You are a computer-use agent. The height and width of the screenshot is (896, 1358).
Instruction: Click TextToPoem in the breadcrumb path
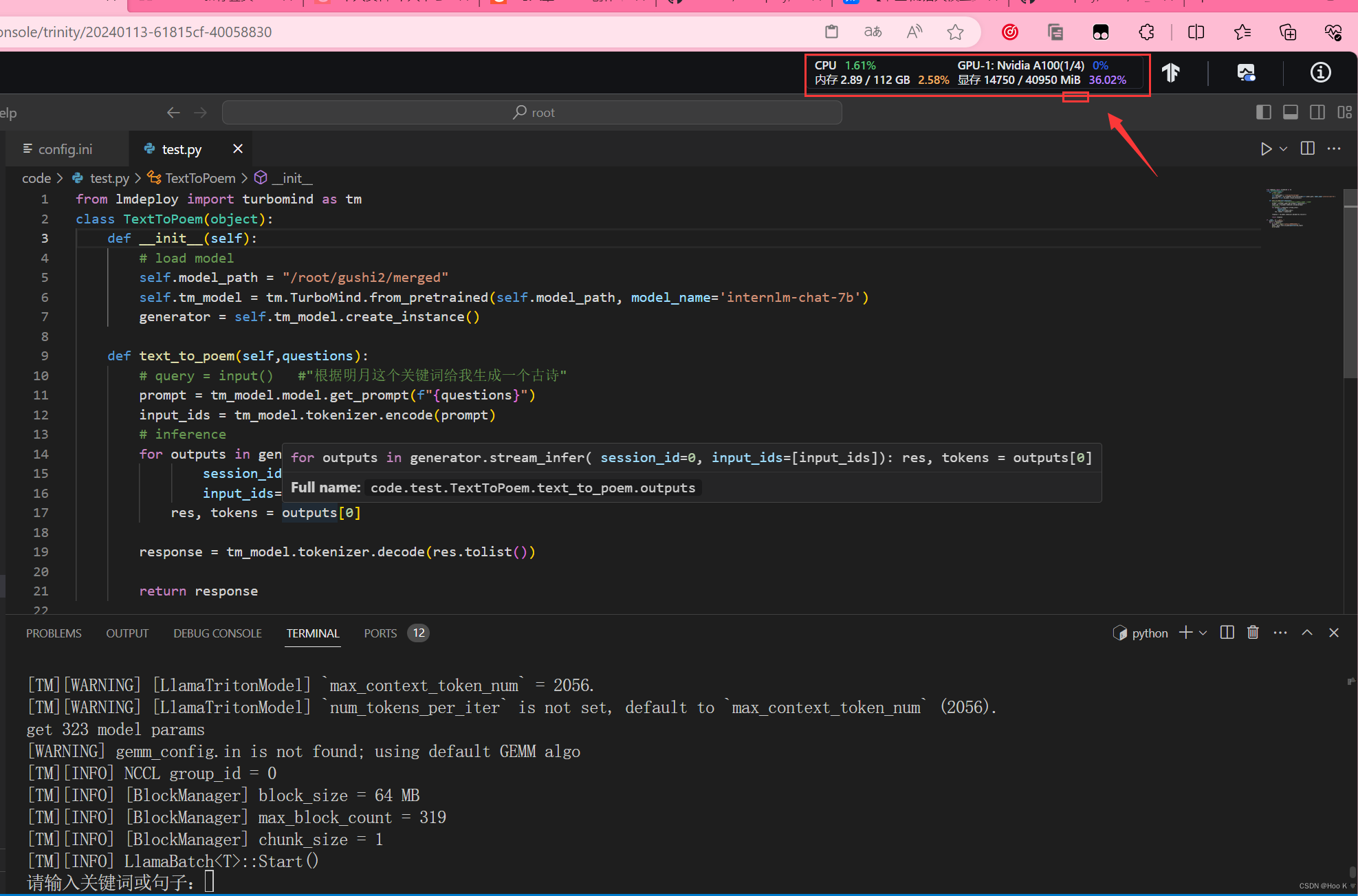coord(200,178)
